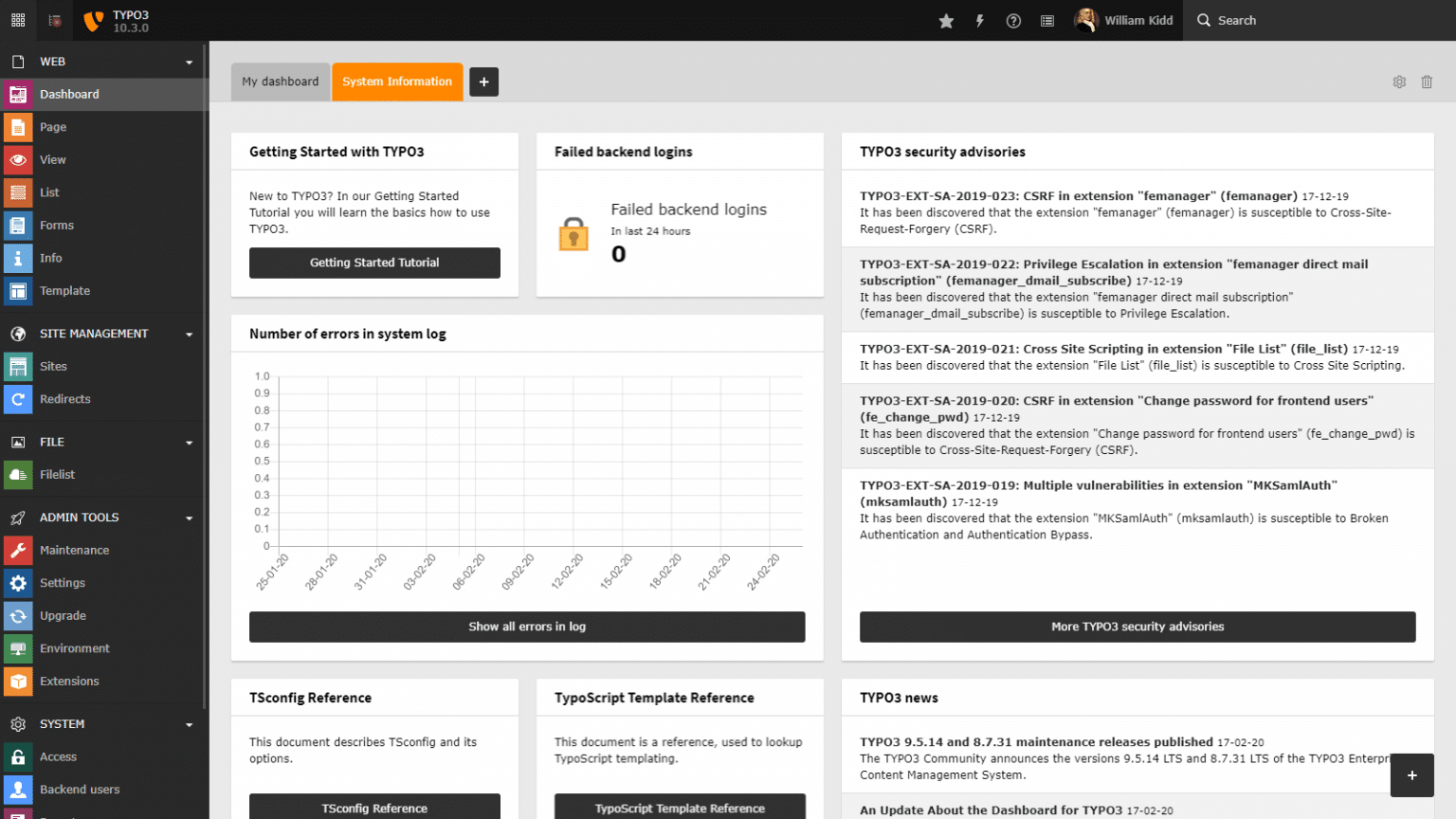Open the Forms module
Screen dimensions: 1456x819
point(56,225)
